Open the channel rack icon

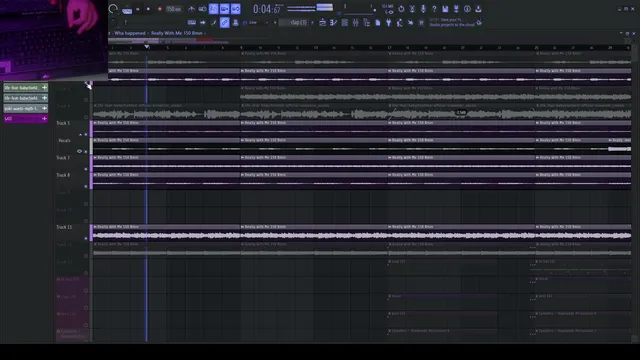coord(344,22)
